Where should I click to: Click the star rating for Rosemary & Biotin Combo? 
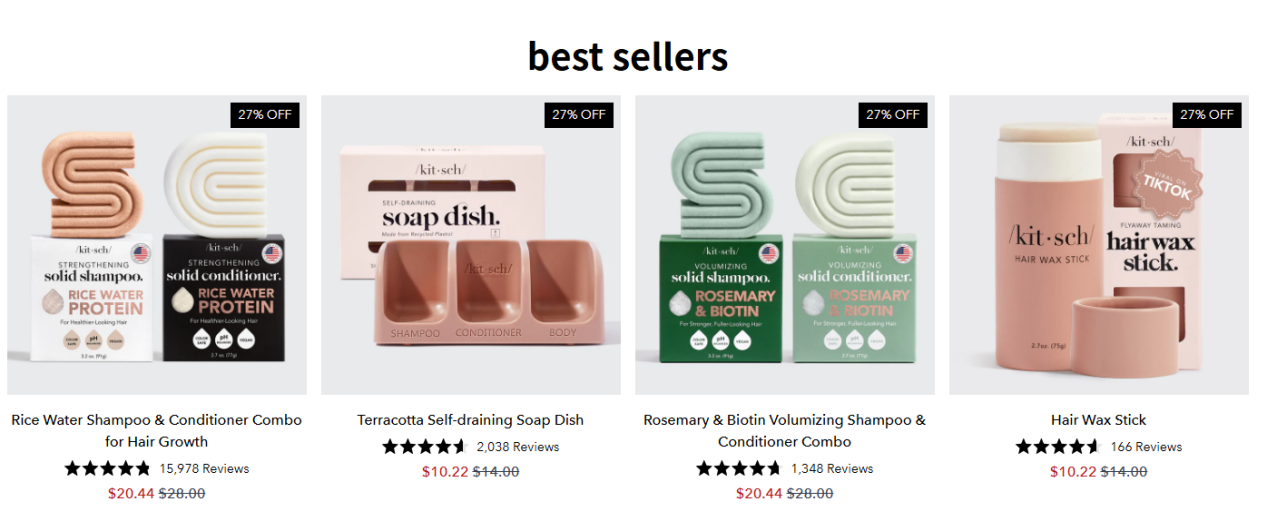point(739,468)
